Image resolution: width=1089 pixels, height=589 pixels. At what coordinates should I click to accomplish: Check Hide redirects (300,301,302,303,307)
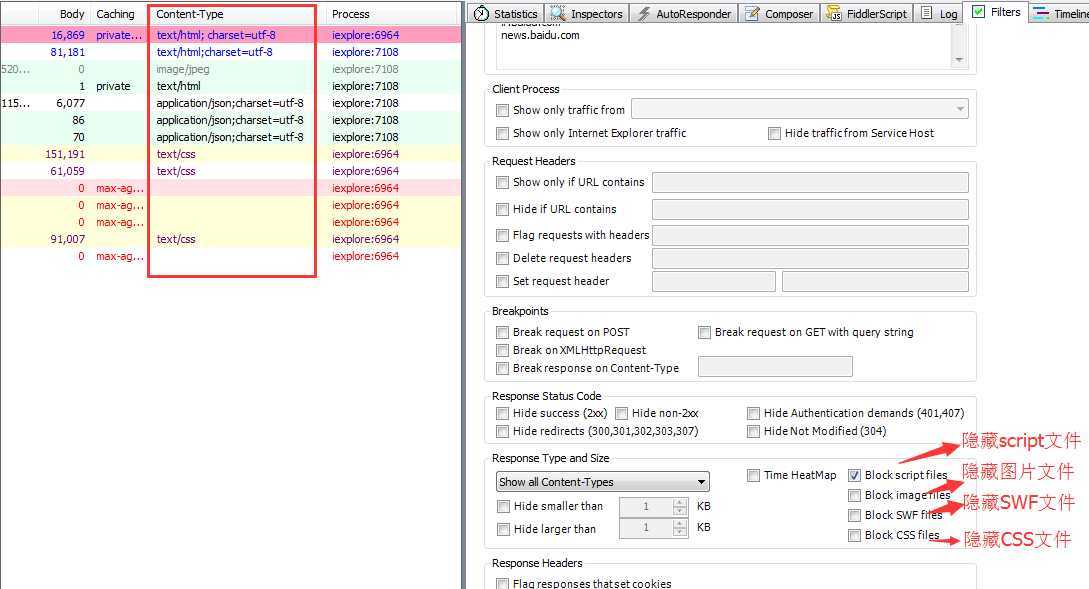click(502, 431)
